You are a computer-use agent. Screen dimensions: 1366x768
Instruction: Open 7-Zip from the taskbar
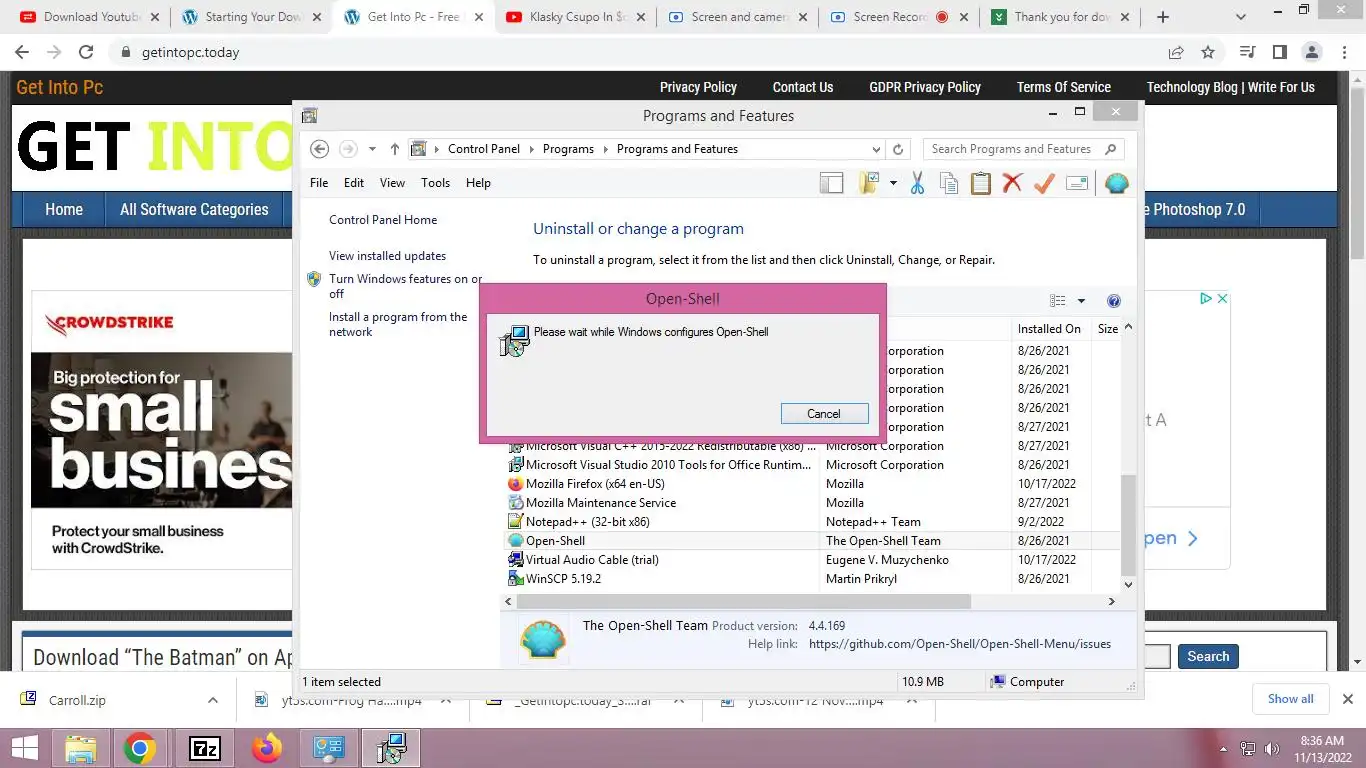pyautogui.click(x=205, y=748)
